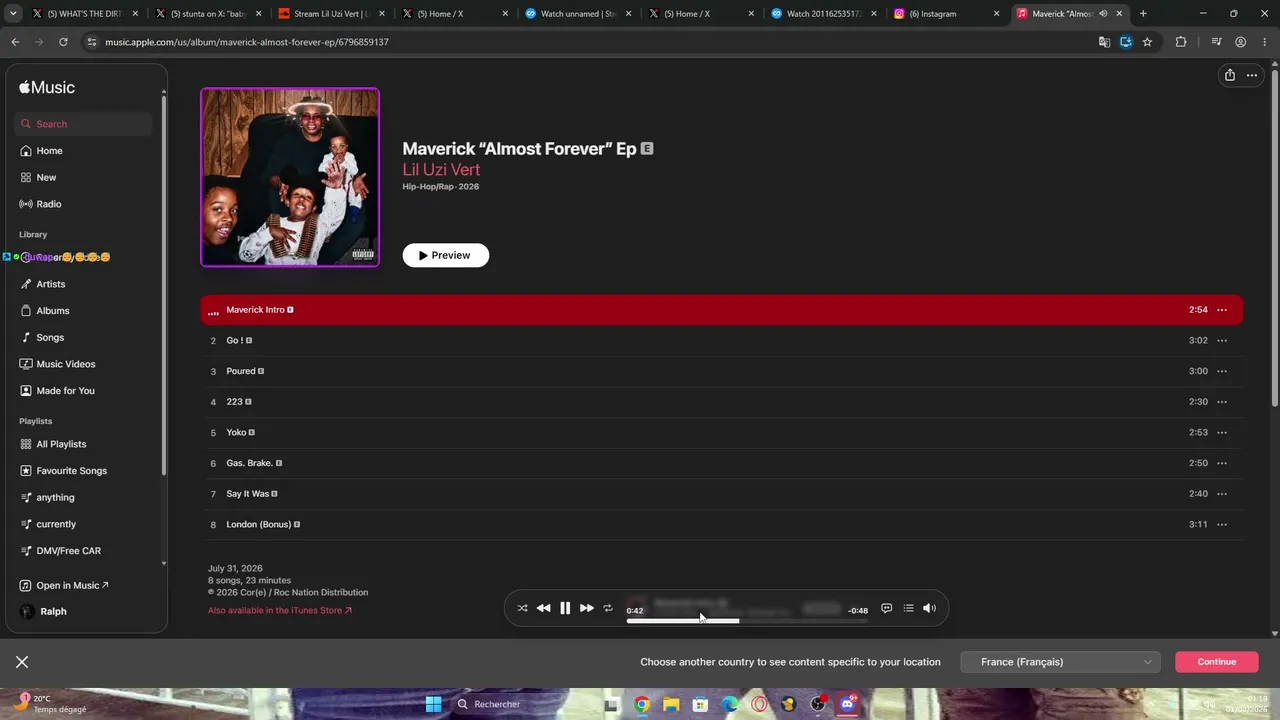Open the album's more options menu
This screenshot has width=1280, height=720.
1251,75
